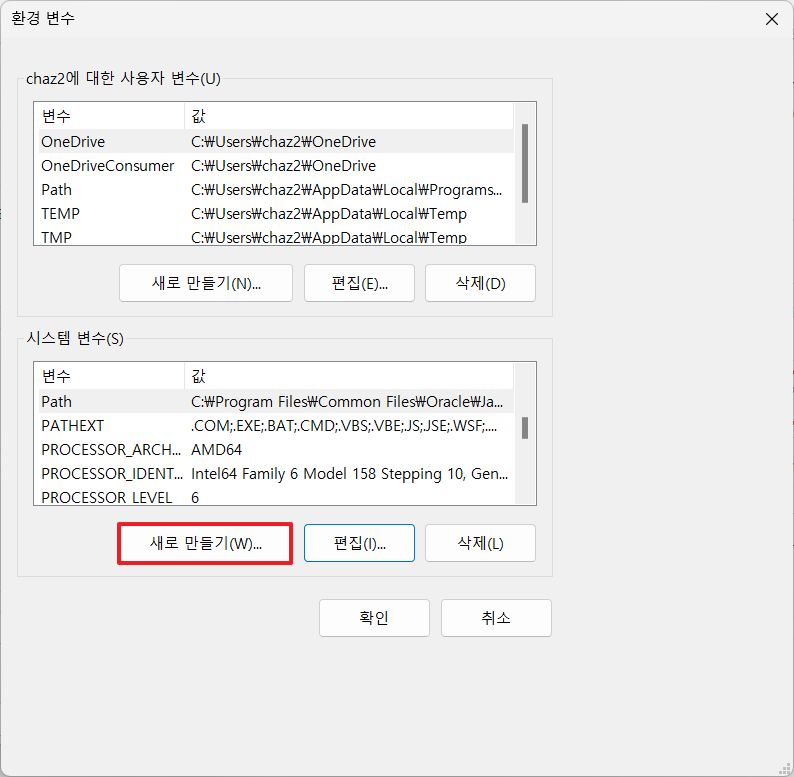Image resolution: width=794 pixels, height=777 pixels.
Task: Click the .COM;.EXE;.BAT value cell
Action: 344,425
